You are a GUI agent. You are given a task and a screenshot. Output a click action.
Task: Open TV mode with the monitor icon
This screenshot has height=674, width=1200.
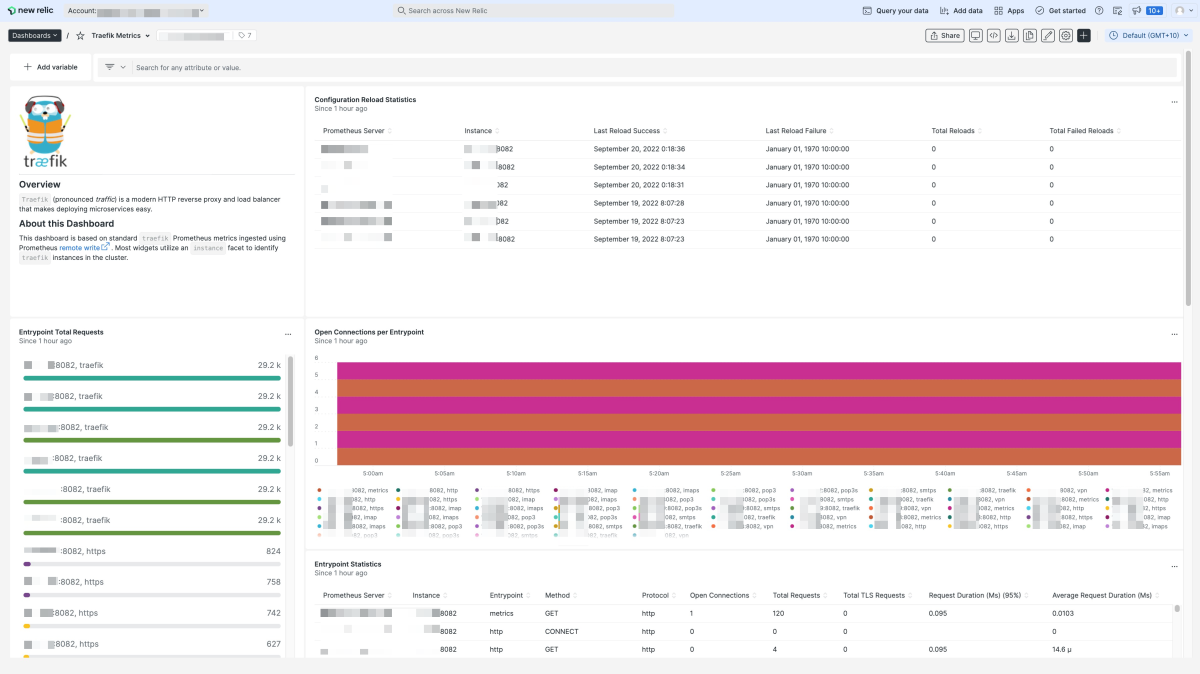click(x=975, y=35)
